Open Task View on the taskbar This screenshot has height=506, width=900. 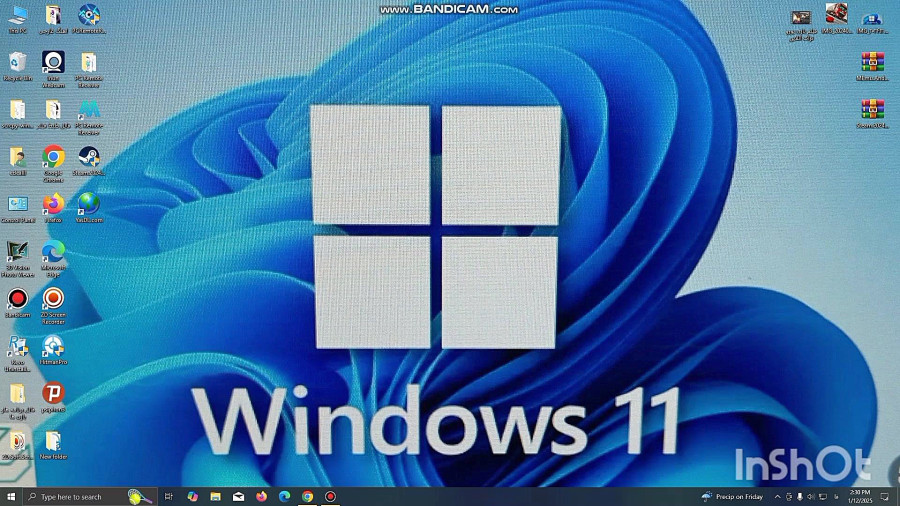tap(169, 497)
